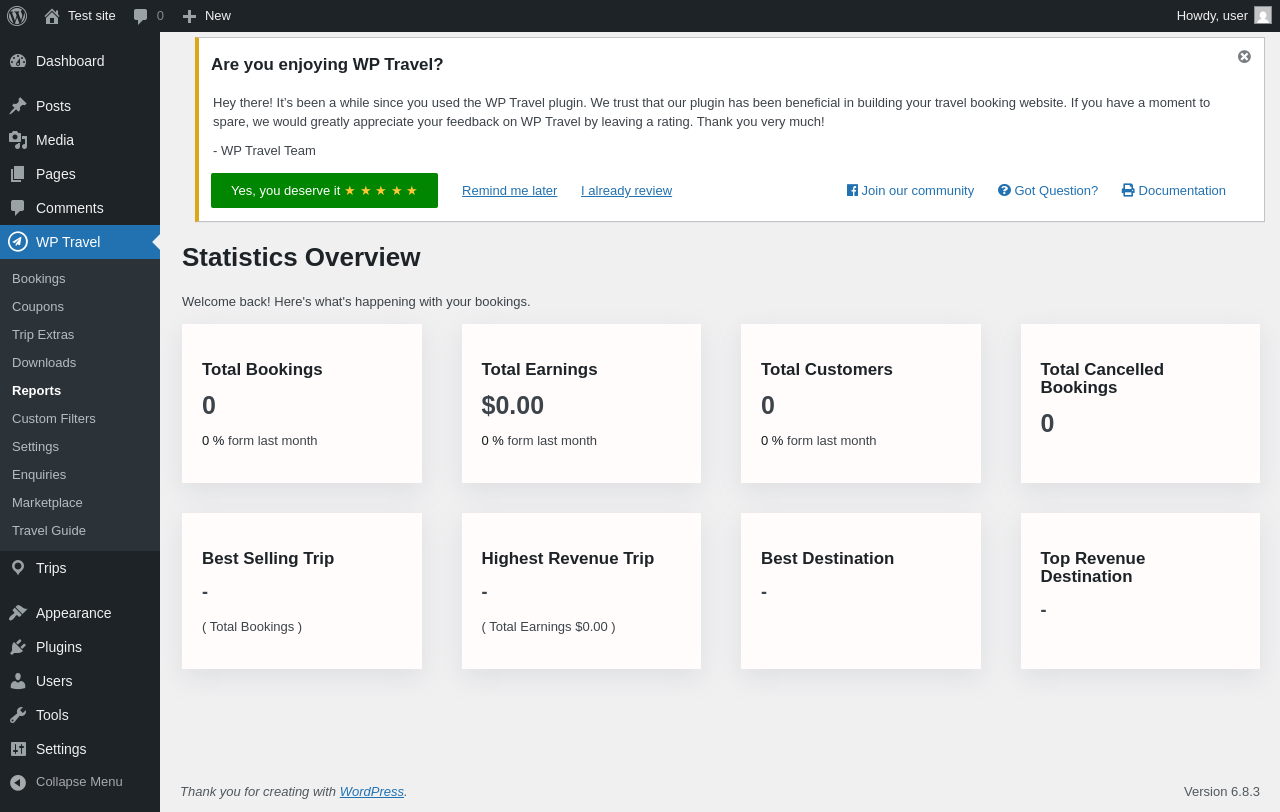Open the Custom Filters submenu
Screen dimensions: 1280x812
tap(54, 418)
